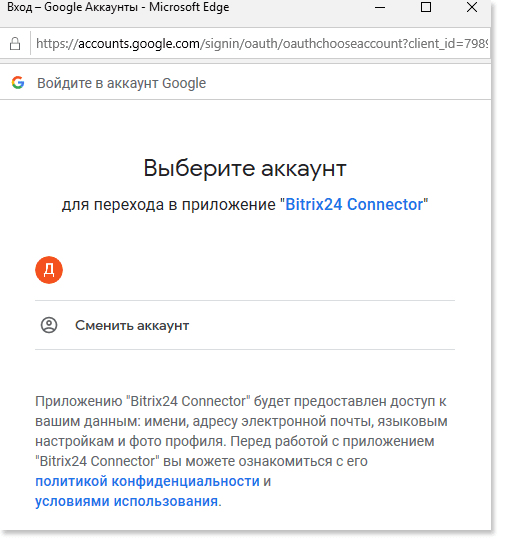Image resolution: width=505 pixels, height=541 pixels.
Task: Minimize the Microsoft Edge sign-in window
Action: [x=380, y=7]
